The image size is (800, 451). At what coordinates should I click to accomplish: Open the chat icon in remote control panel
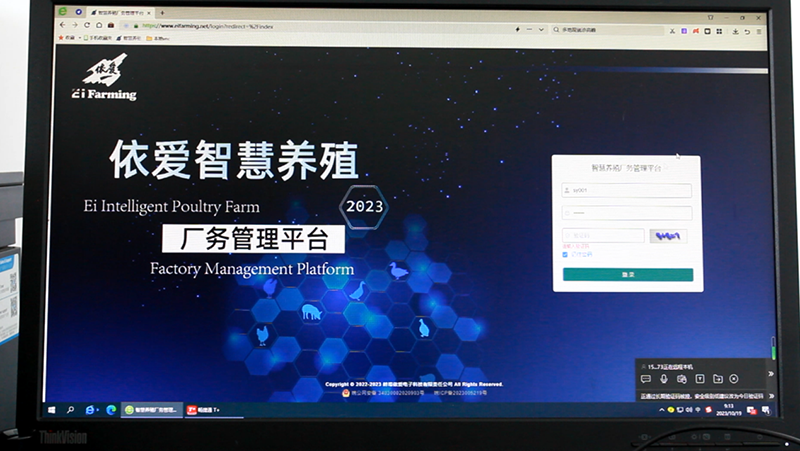[x=646, y=379]
